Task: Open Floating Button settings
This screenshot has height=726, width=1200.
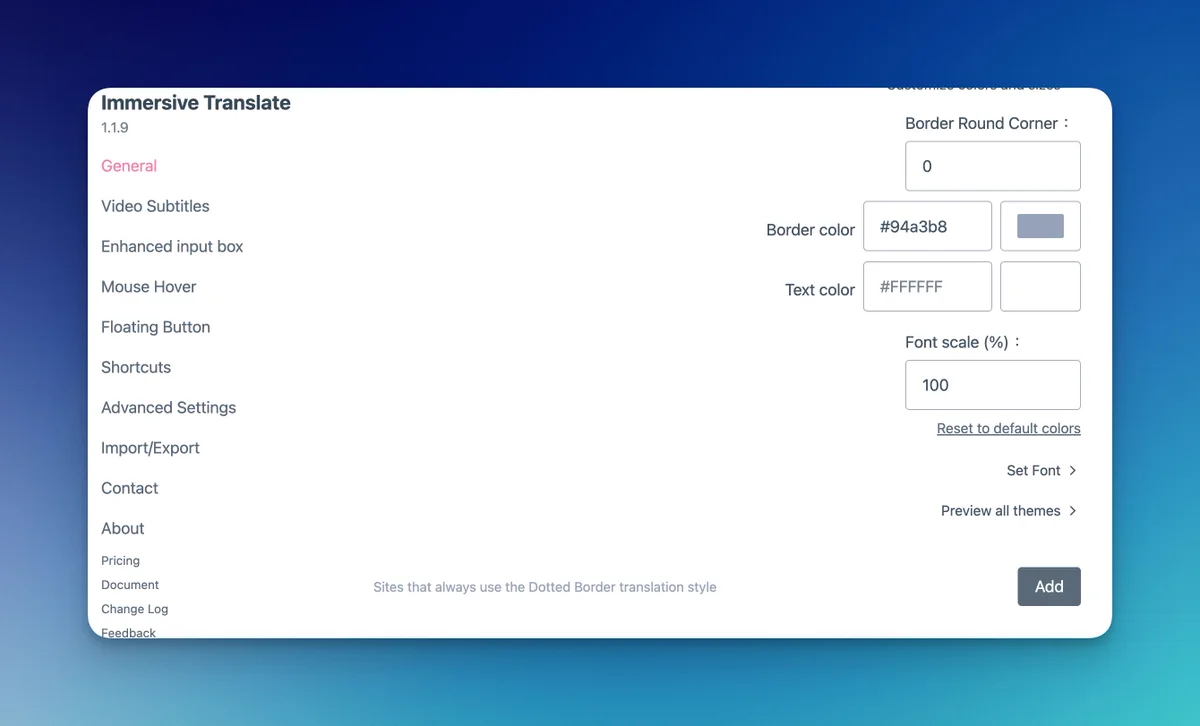Action: pos(155,327)
